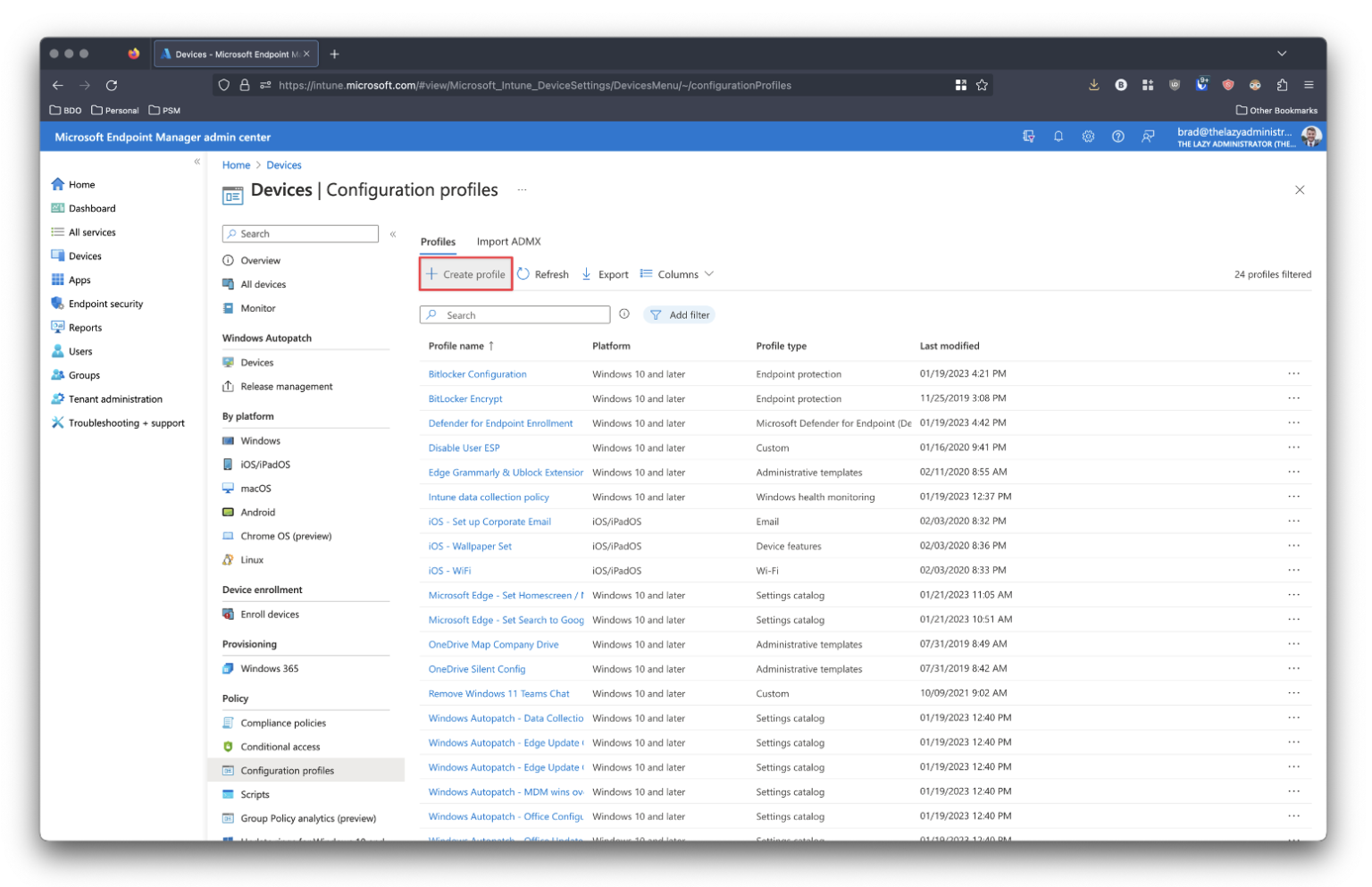
Task: Click Add filter button
Action: point(679,315)
